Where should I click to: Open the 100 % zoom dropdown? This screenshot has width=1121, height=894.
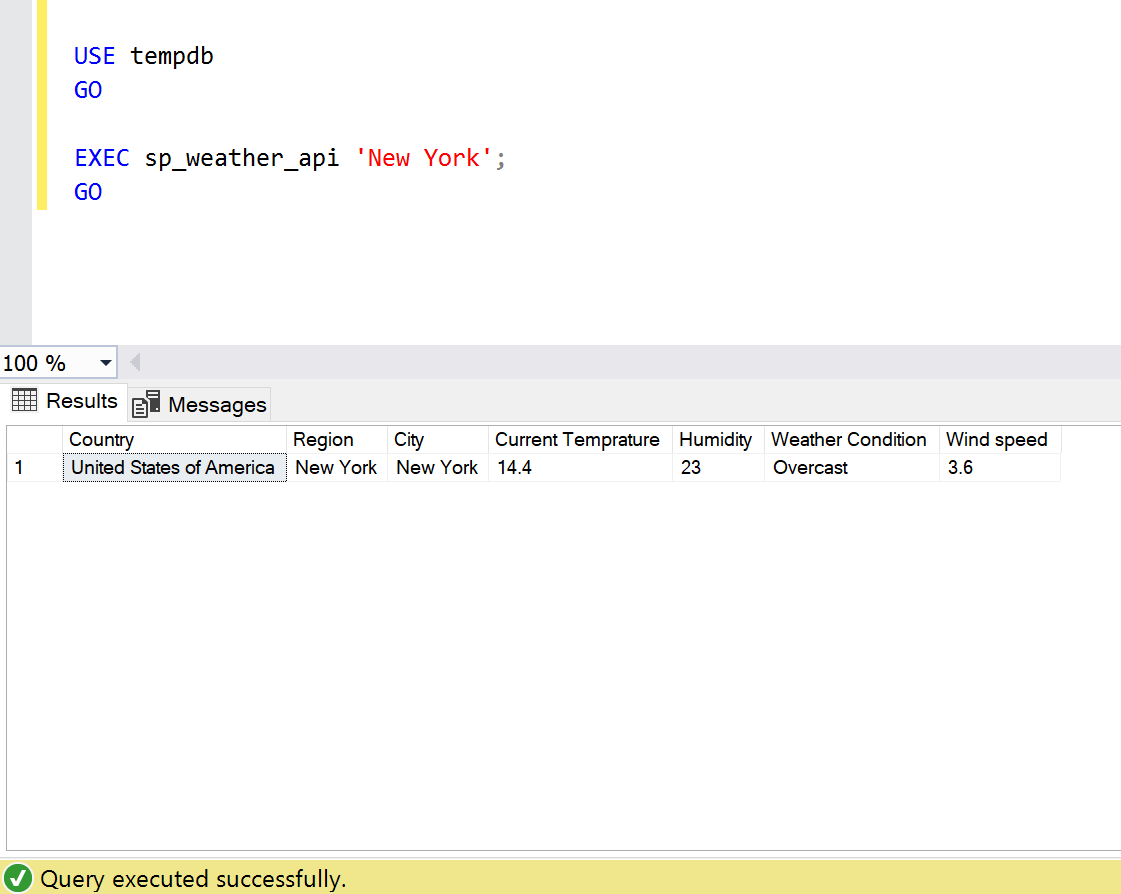coord(105,363)
